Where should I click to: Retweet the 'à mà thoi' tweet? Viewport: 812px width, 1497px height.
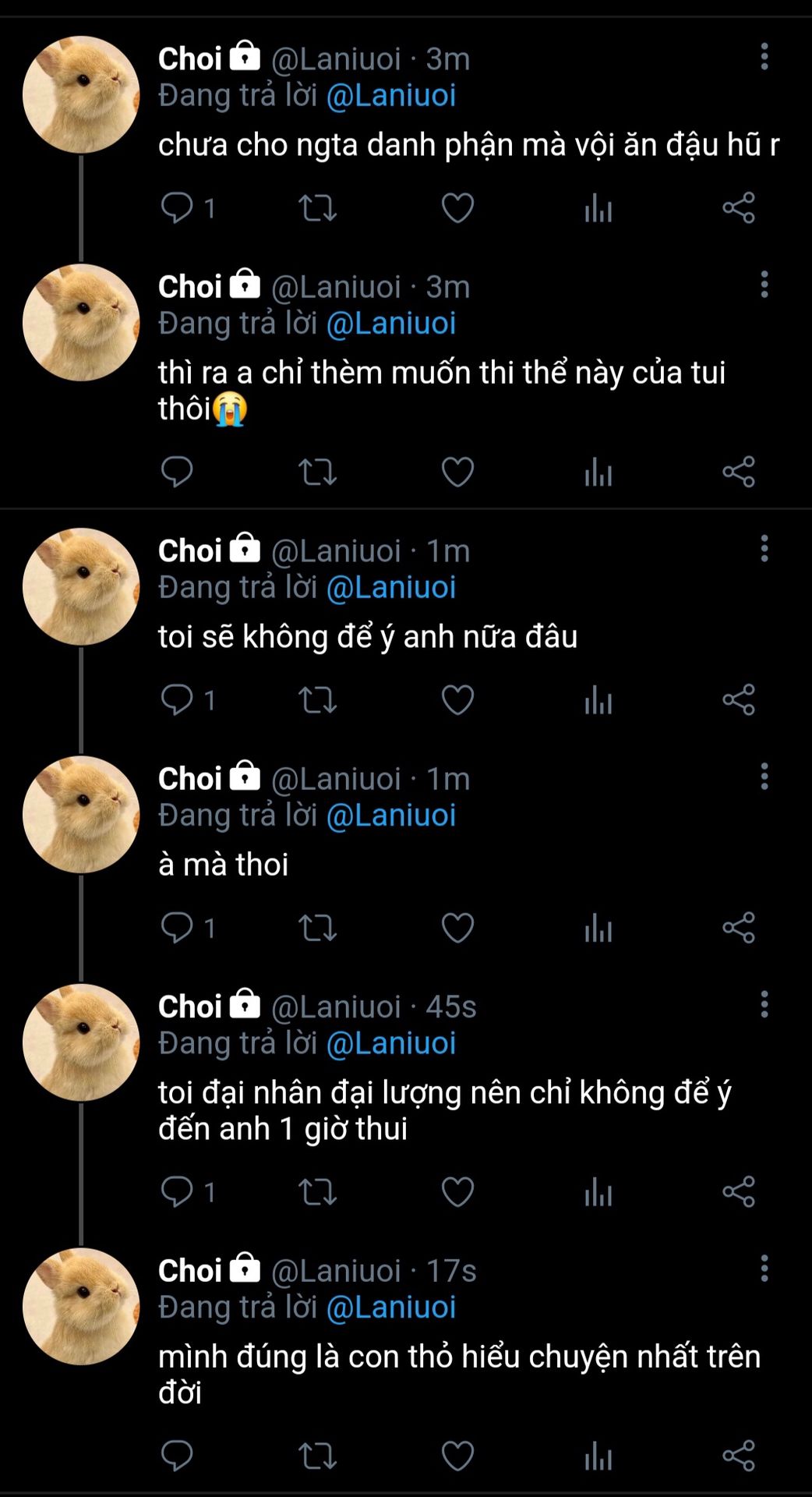[x=318, y=927]
